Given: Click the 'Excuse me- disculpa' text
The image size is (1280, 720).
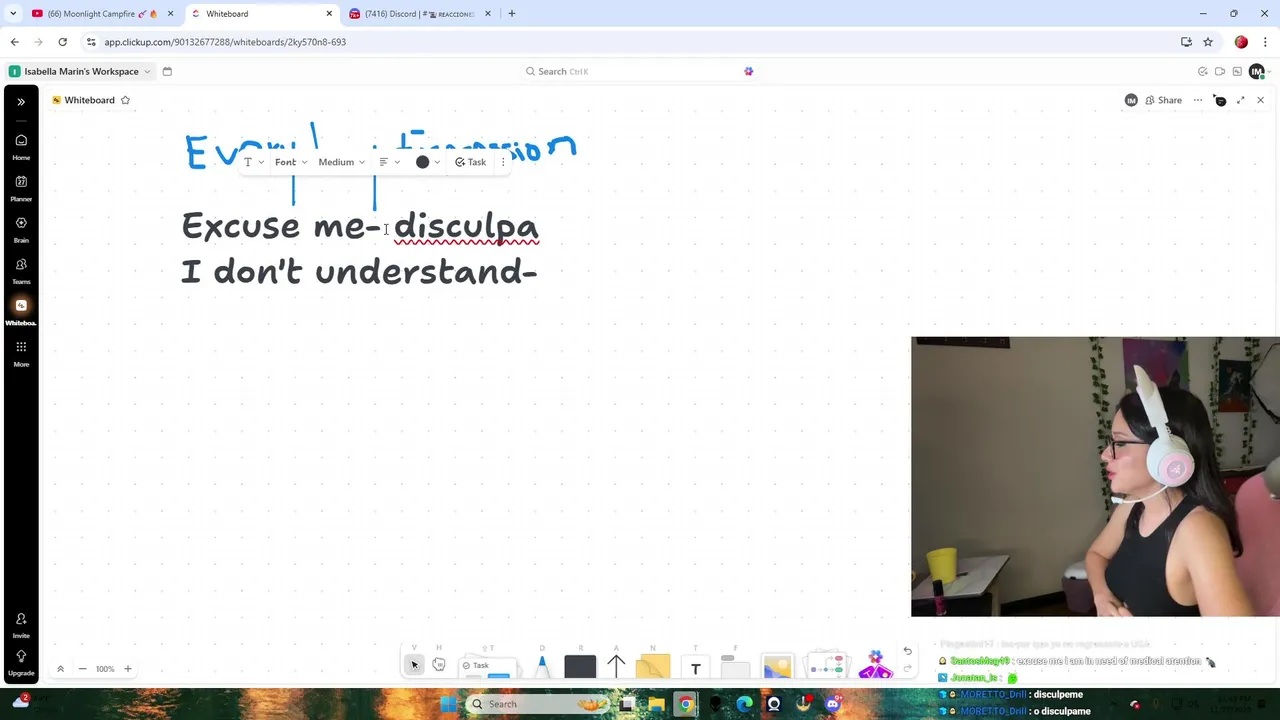Looking at the screenshot, I should click(x=360, y=226).
